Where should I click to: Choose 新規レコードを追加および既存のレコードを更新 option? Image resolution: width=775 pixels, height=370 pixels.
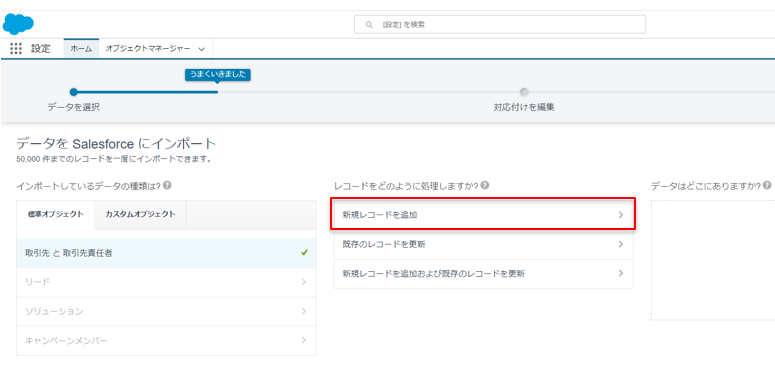point(483,274)
